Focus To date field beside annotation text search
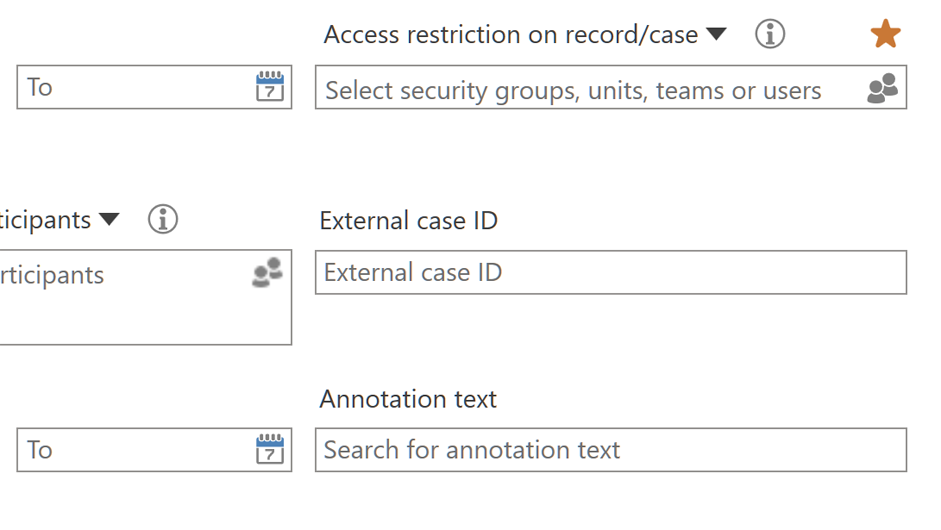941x530 pixels. tap(130, 449)
